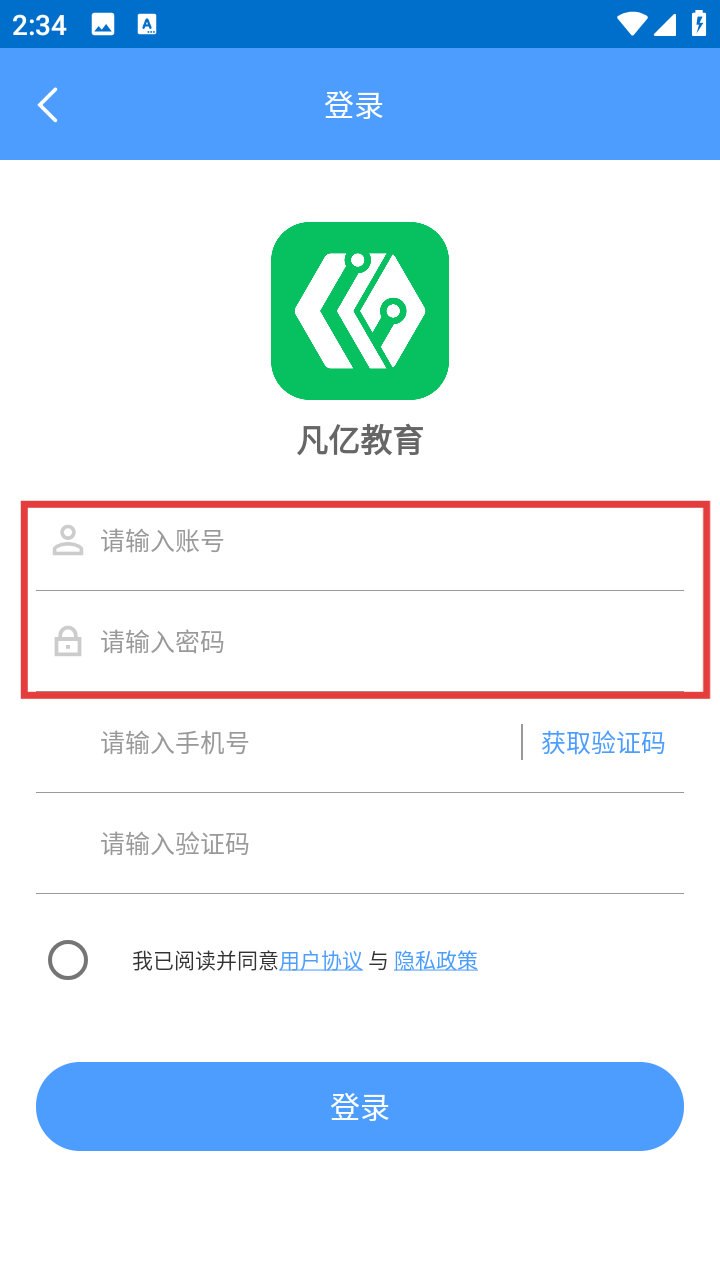Tap the 凡亿教育 app name text

pyautogui.click(x=360, y=440)
